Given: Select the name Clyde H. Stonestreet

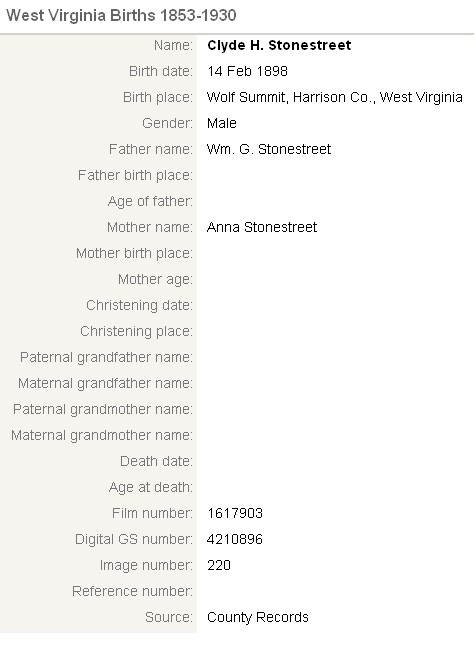Looking at the screenshot, I should 279,45.
